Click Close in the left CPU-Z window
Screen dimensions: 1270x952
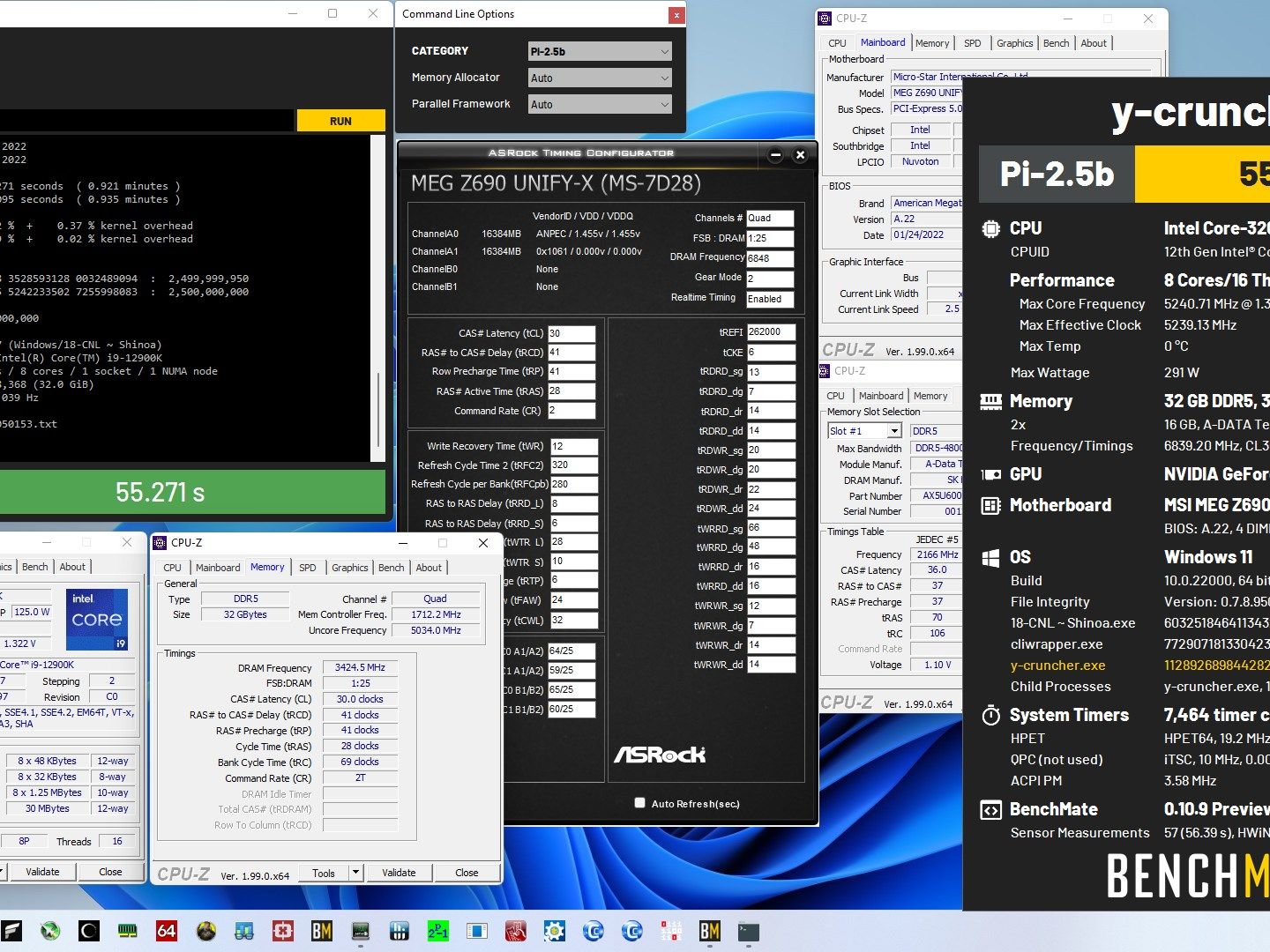coord(110,872)
